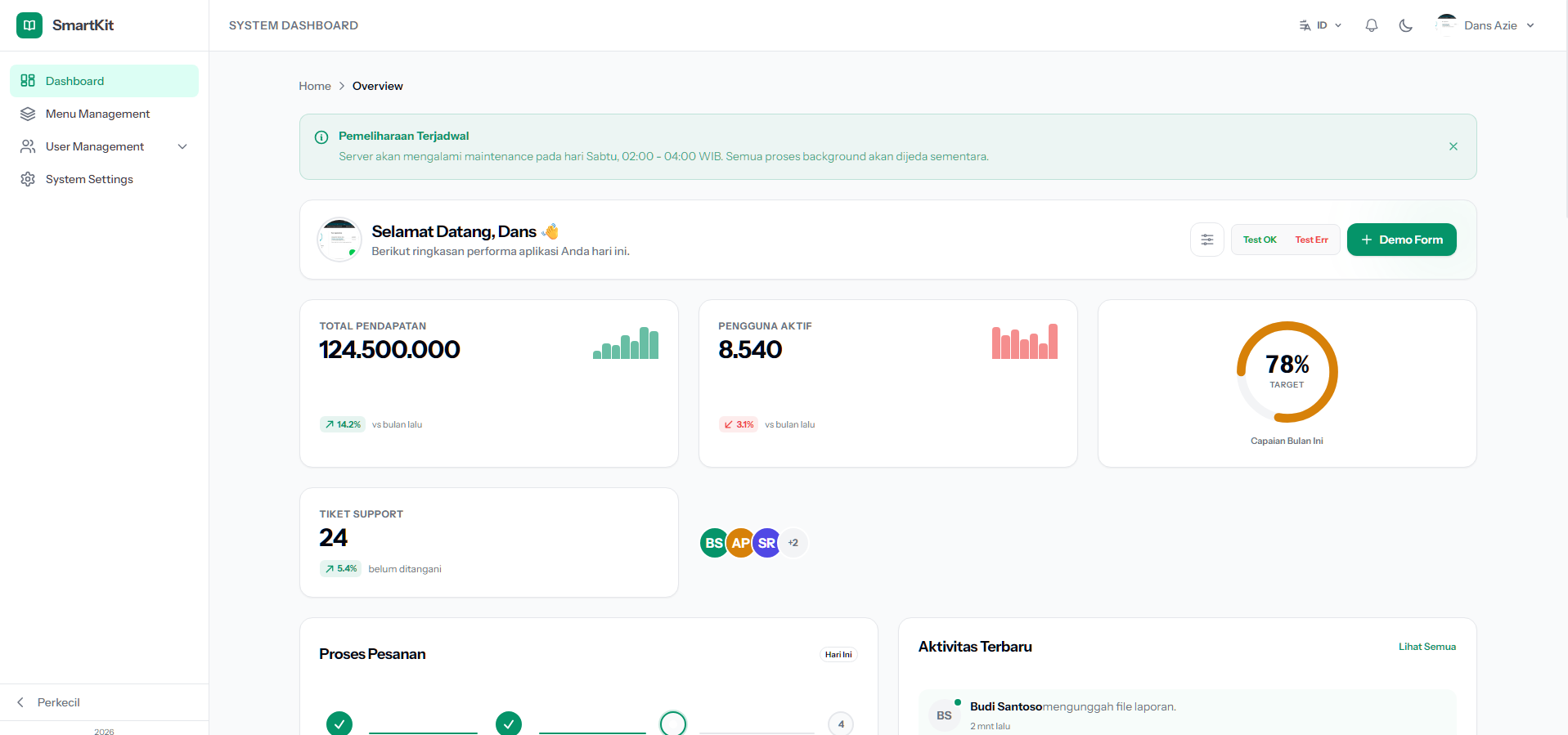Open User Management in the sidebar
The width and height of the screenshot is (1568, 735).
(104, 146)
